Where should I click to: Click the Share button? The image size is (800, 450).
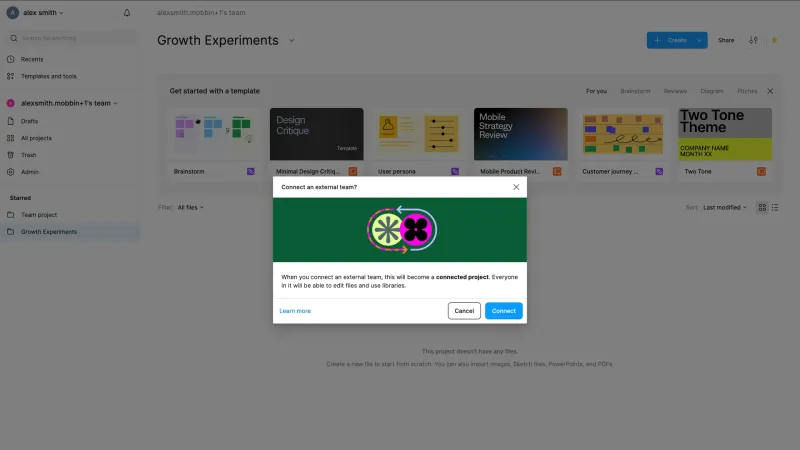726,40
